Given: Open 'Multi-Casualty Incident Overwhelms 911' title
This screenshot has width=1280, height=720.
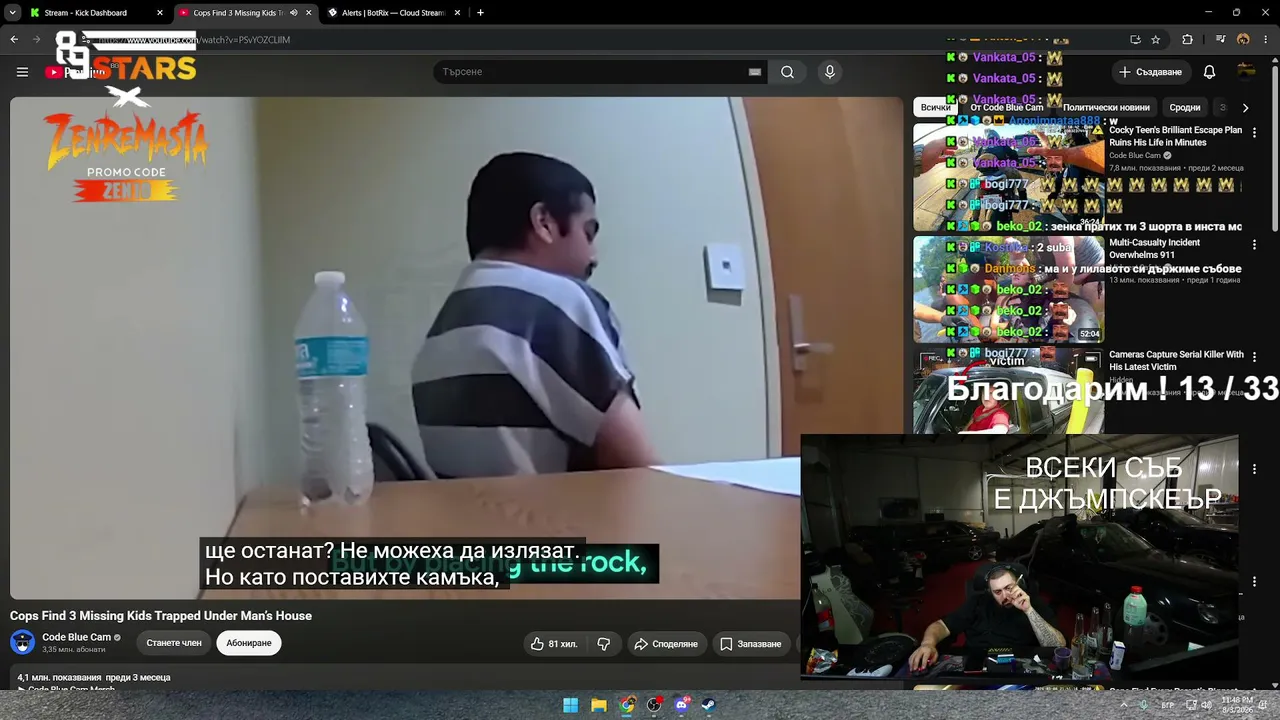Looking at the screenshot, I should [x=1155, y=248].
